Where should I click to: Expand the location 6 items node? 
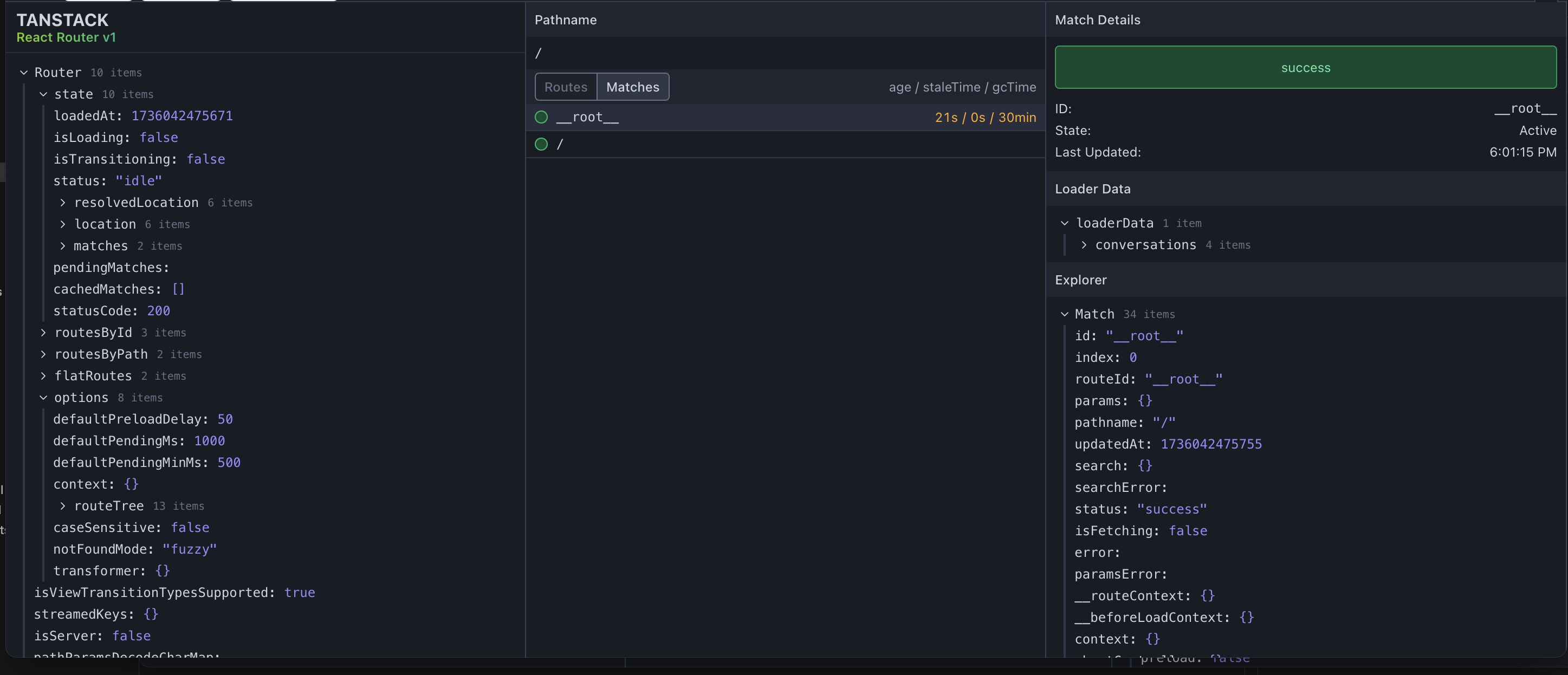tap(63, 225)
